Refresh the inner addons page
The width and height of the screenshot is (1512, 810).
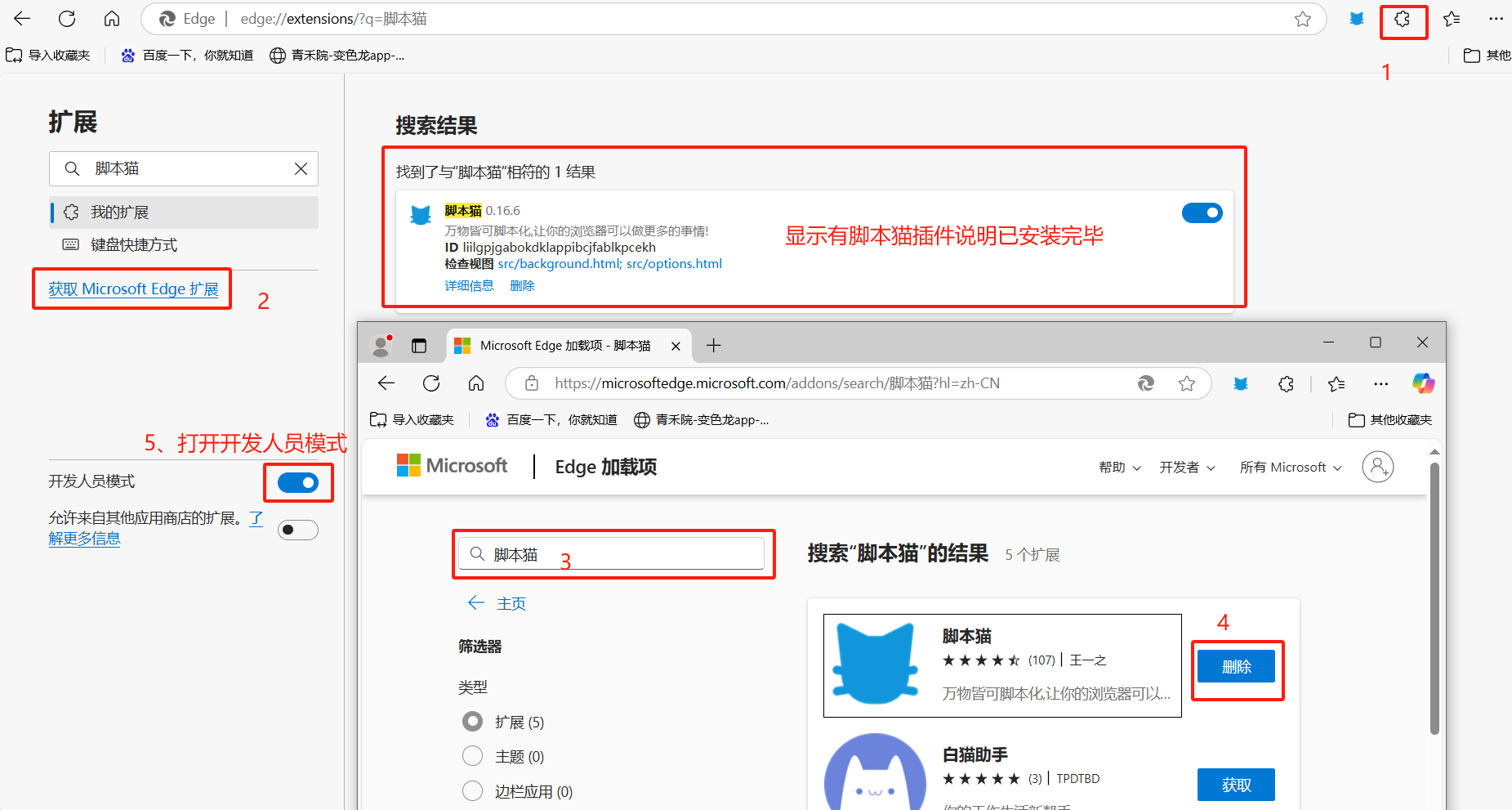[x=431, y=383]
